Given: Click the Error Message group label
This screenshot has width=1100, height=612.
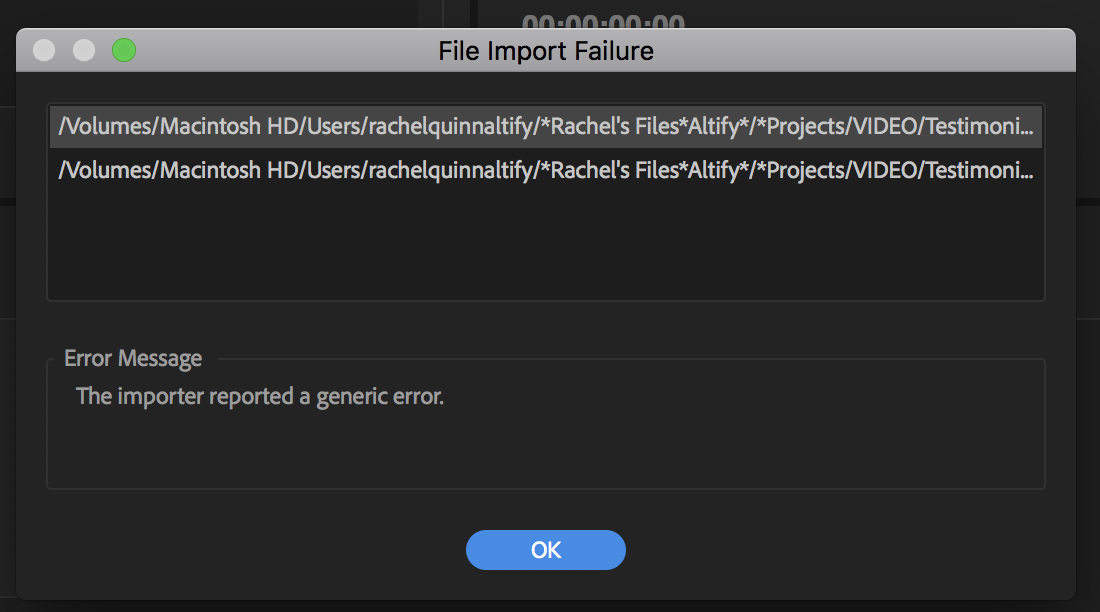Looking at the screenshot, I should (133, 358).
